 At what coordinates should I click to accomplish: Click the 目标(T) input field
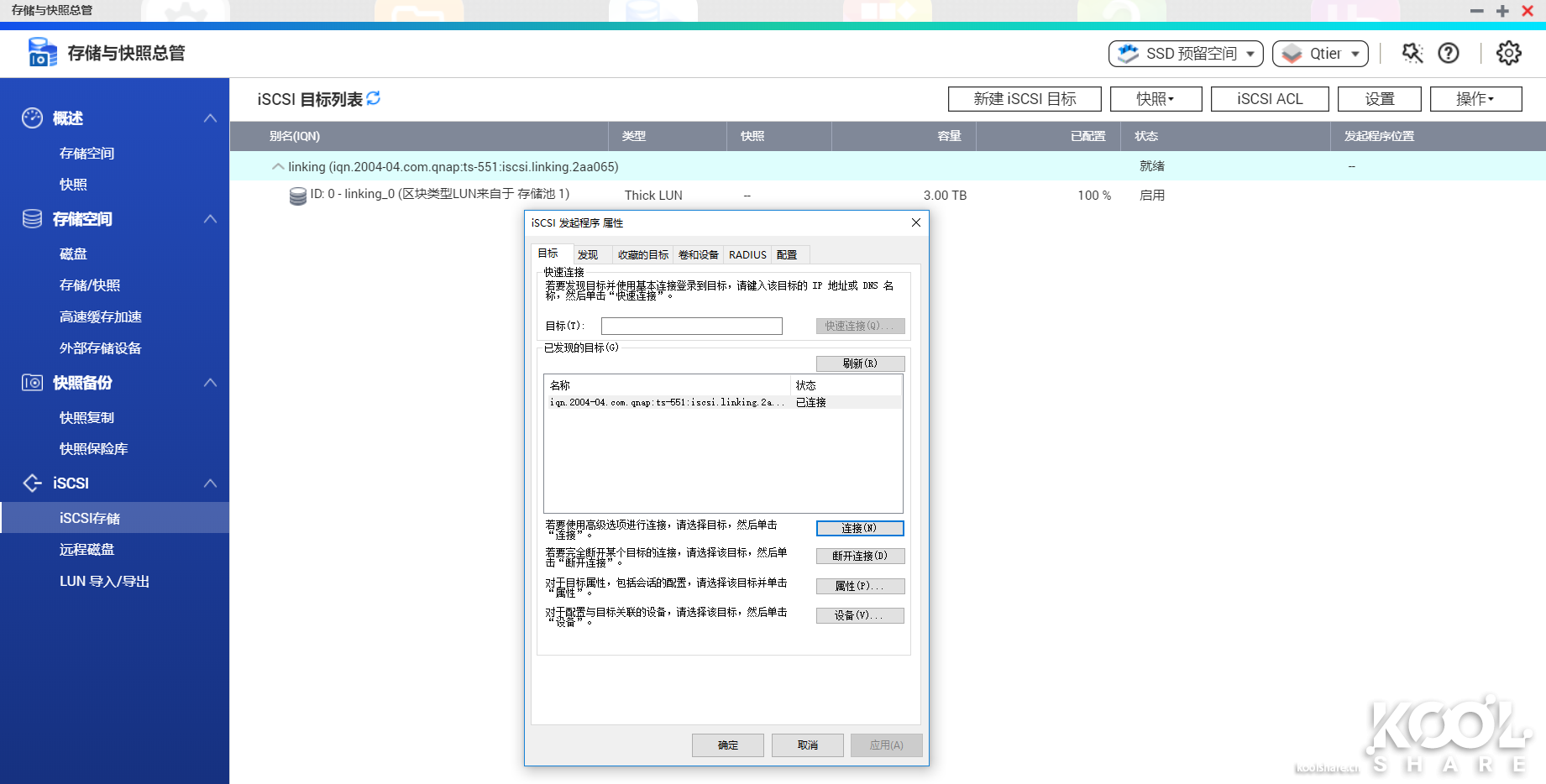pos(691,326)
